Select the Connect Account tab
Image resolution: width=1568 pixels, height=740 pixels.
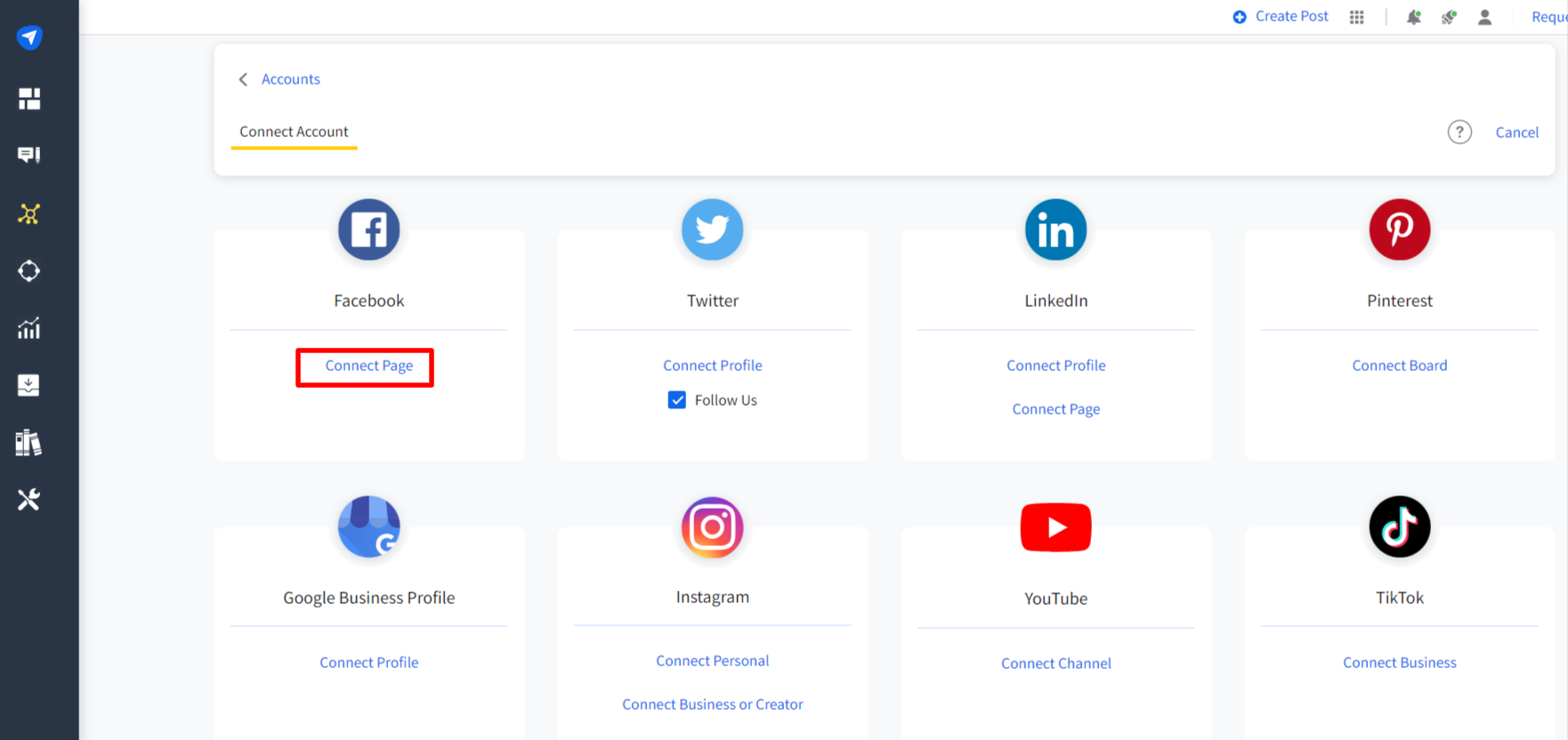(x=294, y=132)
